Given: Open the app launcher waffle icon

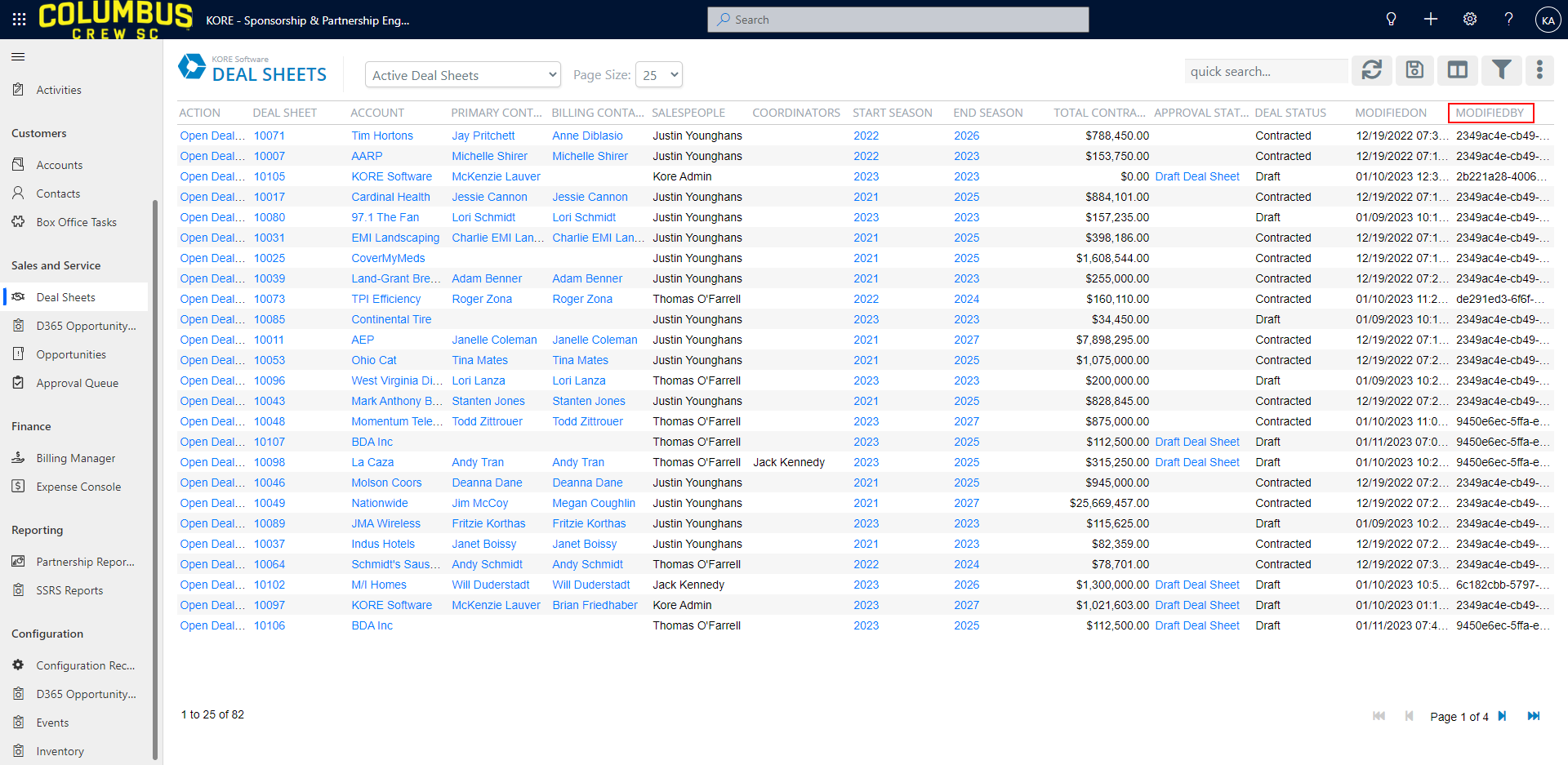Looking at the screenshot, I should coord(19,20).
